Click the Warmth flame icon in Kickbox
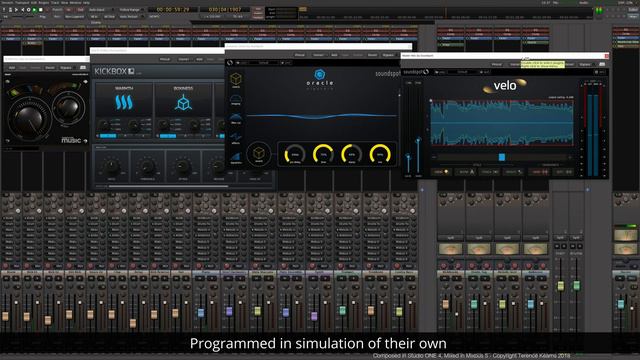This screenshot has width=640, height=360. 124,102
